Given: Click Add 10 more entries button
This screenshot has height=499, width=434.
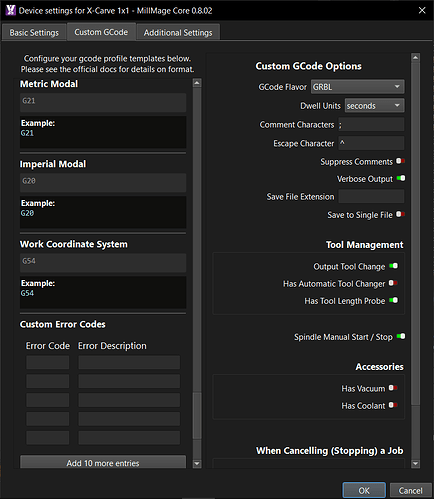Looking at the screenshot, I should coord(103,462).
